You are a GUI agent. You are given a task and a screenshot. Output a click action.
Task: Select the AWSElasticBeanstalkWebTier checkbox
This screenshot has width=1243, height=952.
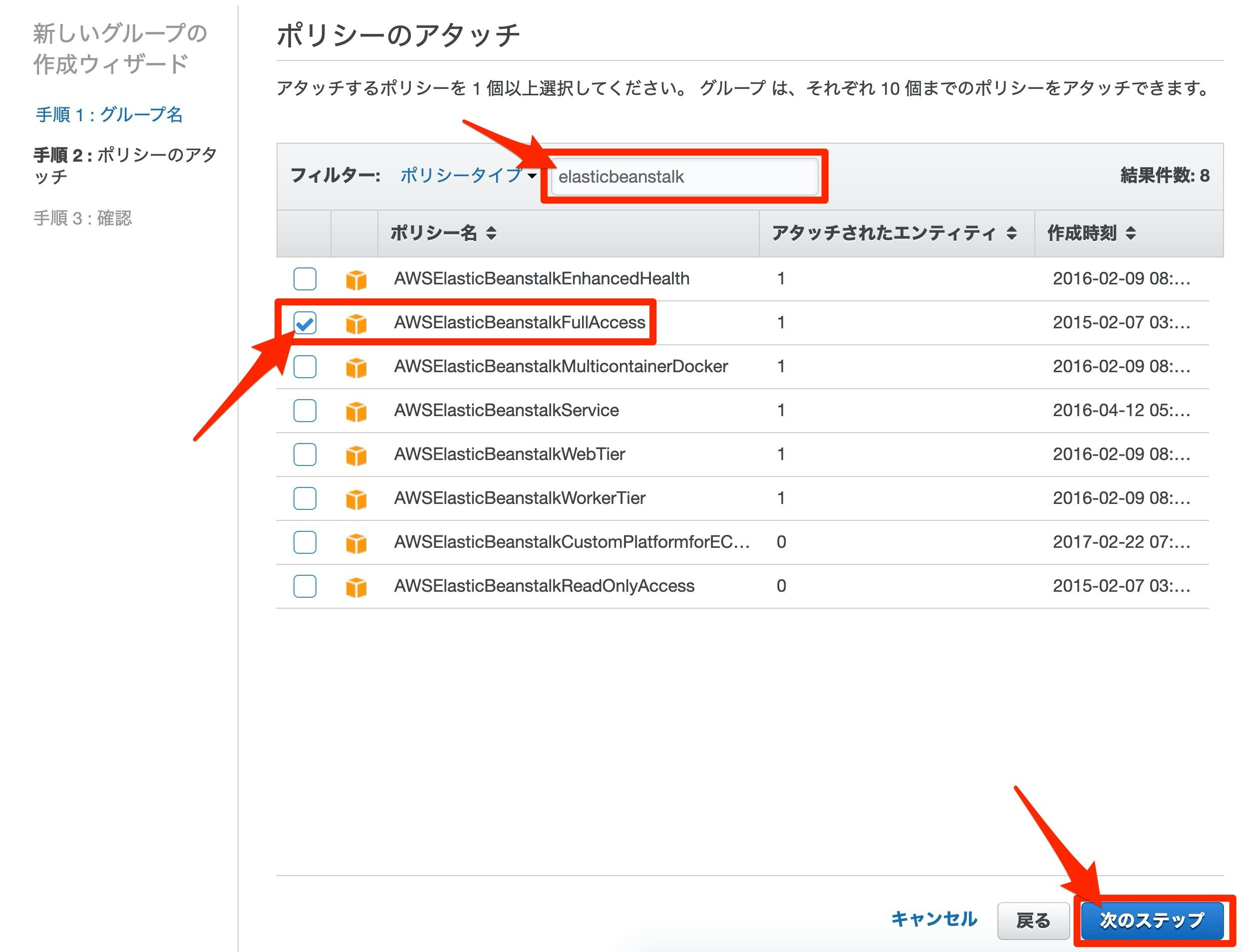(x=305, y=455)
